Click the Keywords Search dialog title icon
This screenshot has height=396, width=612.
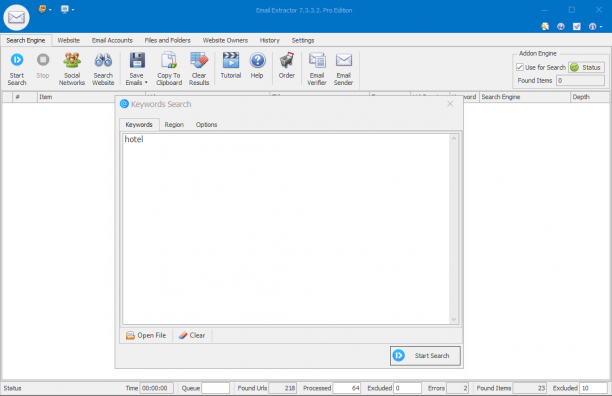pos(124,104)
